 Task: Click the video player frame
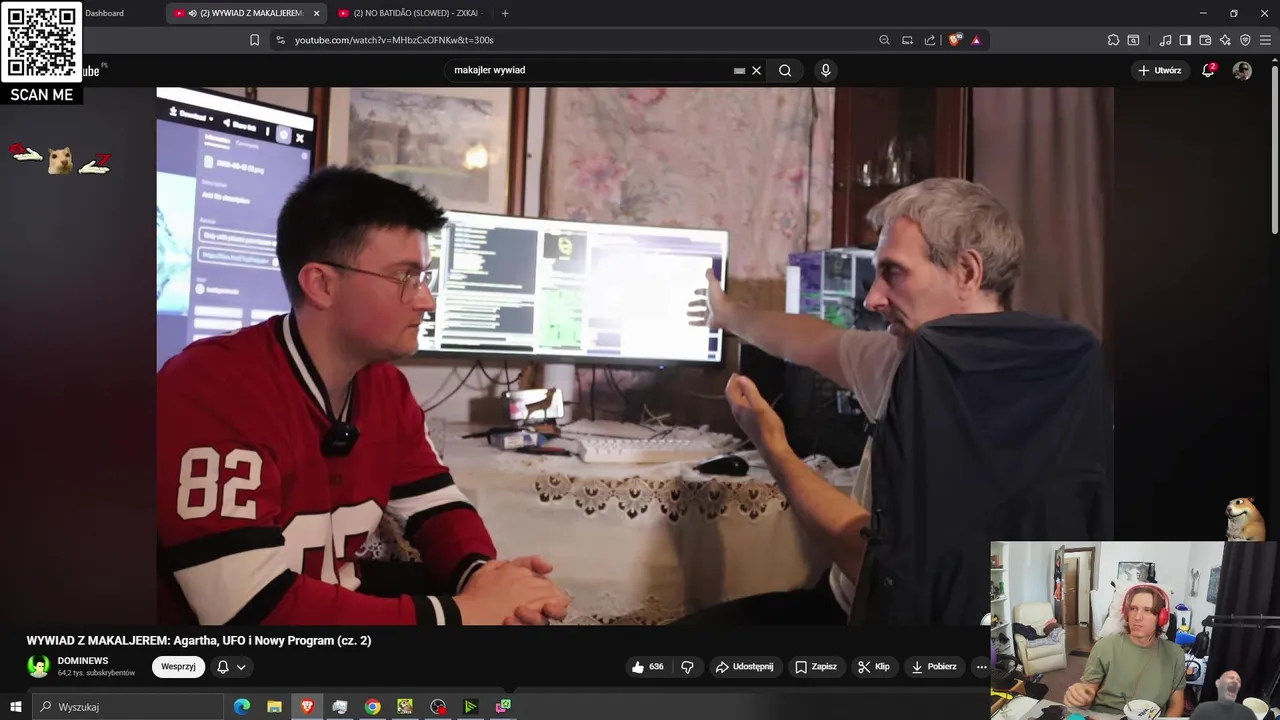[x=634, y=355]
